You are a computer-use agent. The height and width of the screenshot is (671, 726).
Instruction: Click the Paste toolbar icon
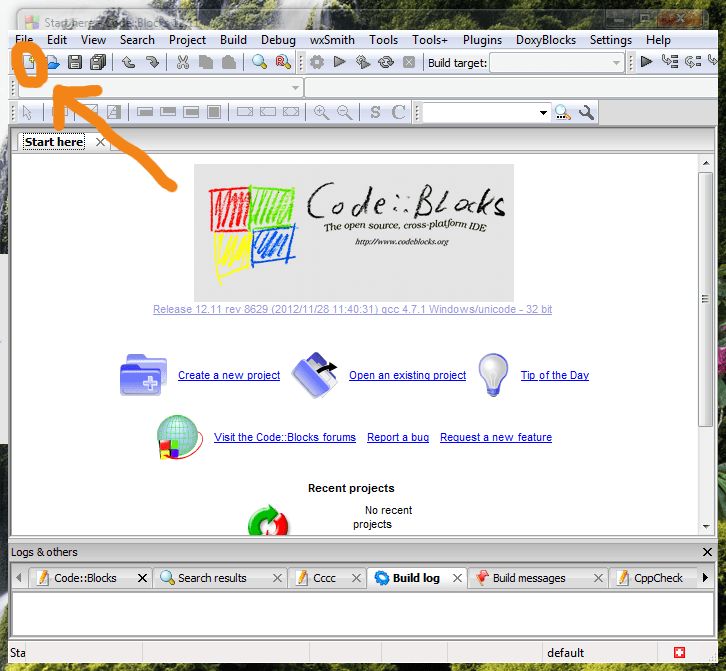[x=229, y=62]
